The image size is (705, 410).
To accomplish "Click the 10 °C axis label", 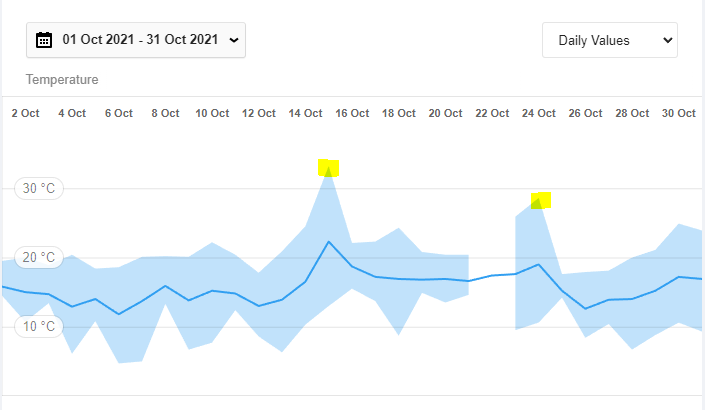I will 38,326.
